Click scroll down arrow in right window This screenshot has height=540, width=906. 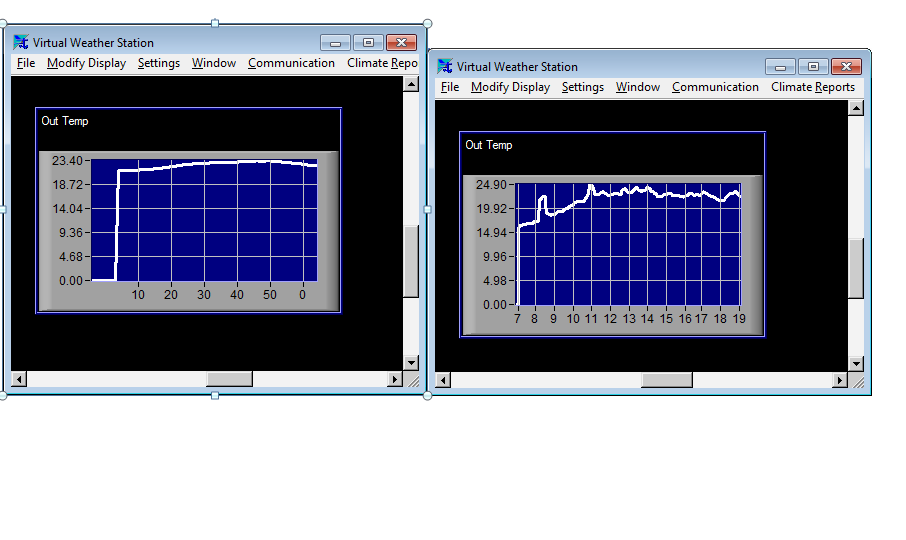pyautogui.click(x=855, y=364)
